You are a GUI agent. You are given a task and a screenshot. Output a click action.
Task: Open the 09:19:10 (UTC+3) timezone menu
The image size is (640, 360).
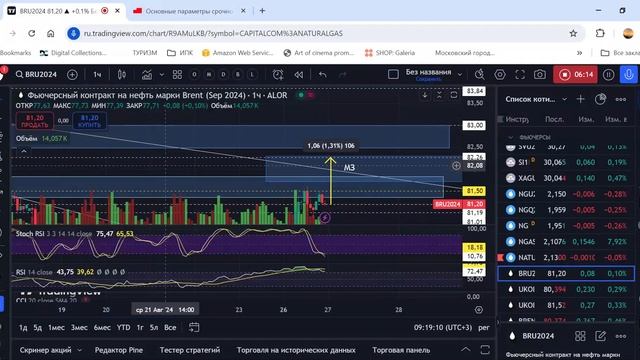coord(442,327)
